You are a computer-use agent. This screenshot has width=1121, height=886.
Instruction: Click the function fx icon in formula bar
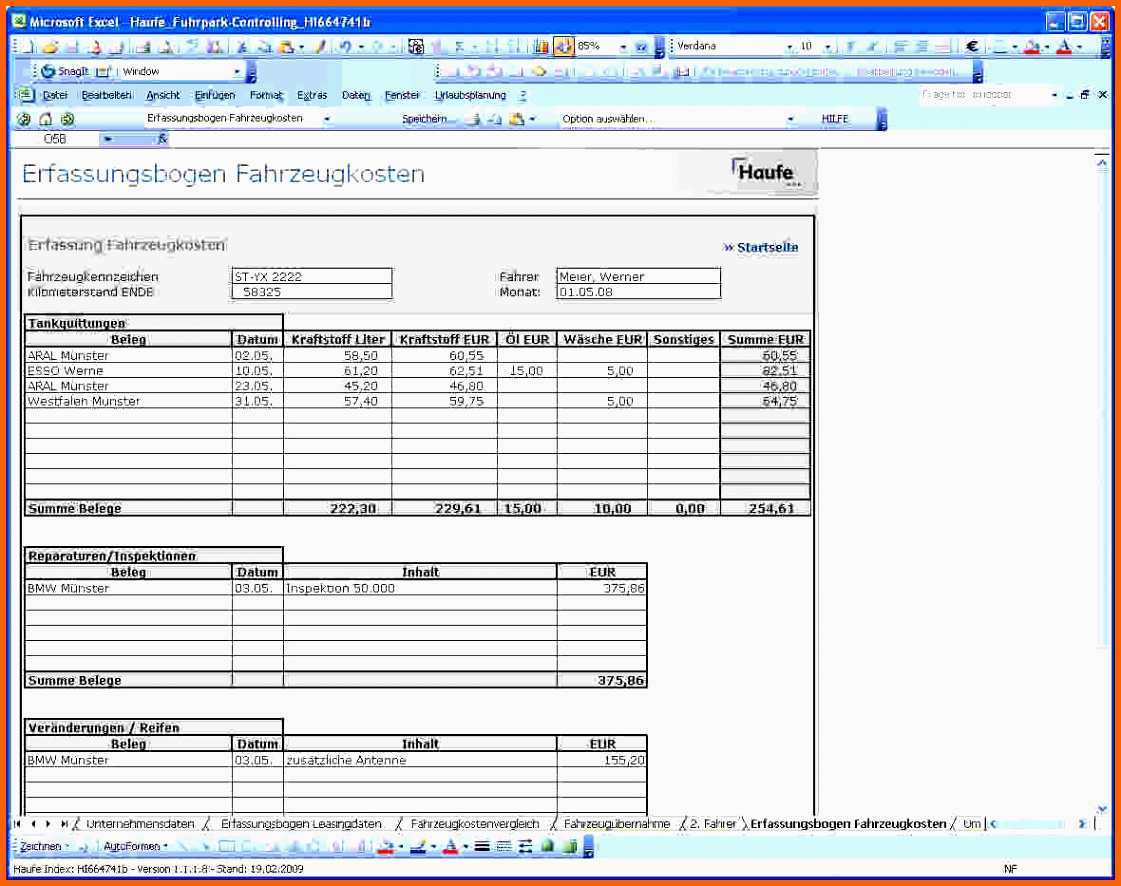click(162, 139)
